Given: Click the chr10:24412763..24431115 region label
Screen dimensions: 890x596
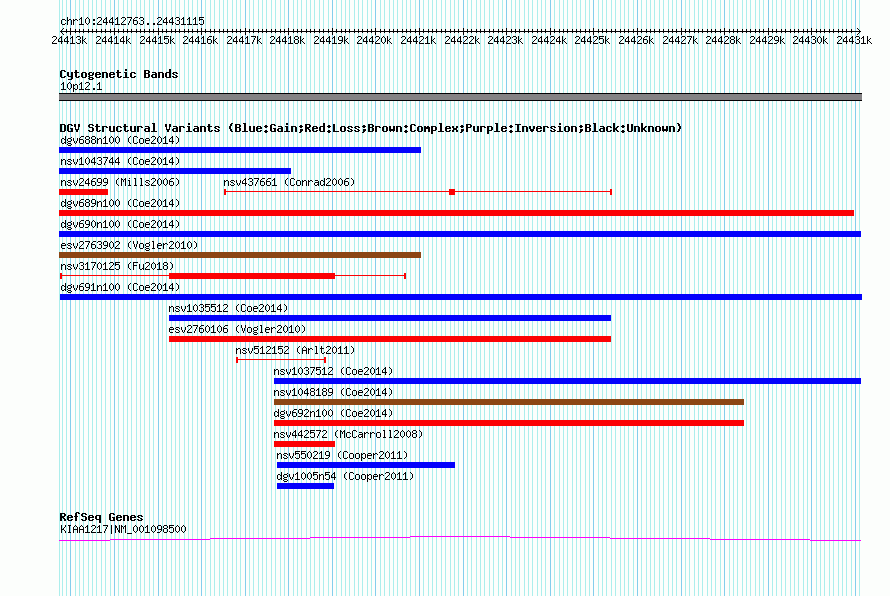Looking at the screenshot, I should click(132, 21).
